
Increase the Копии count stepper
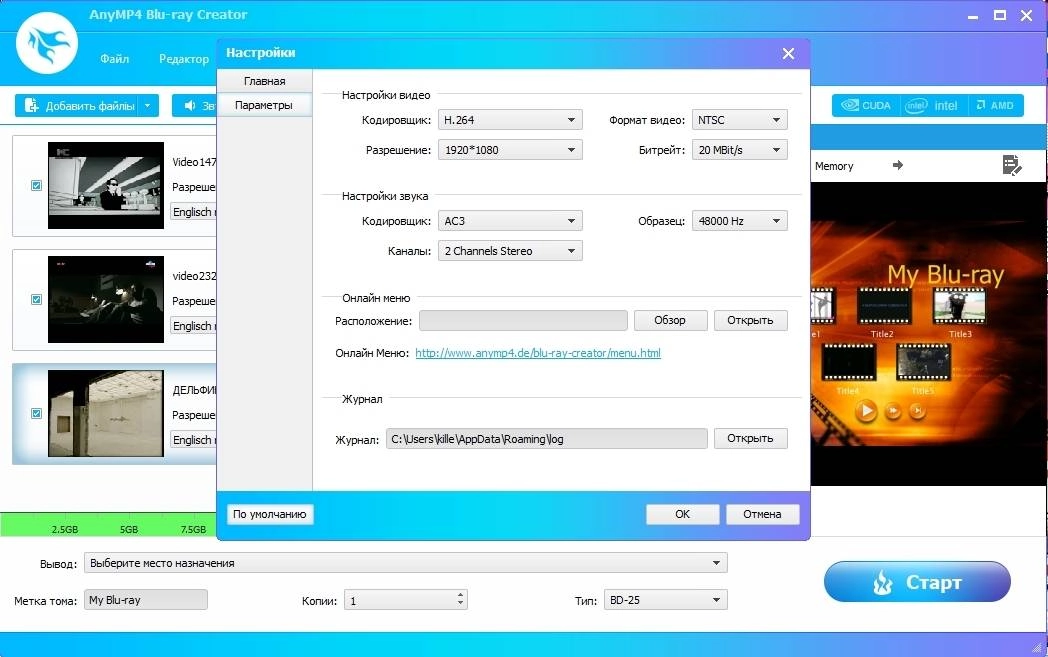(x=461, y=595)
